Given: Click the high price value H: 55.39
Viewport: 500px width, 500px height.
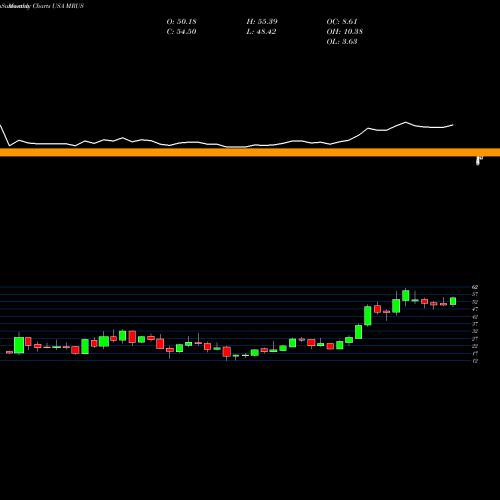Looking at the screenshot, I should click(x=262, y=22).
